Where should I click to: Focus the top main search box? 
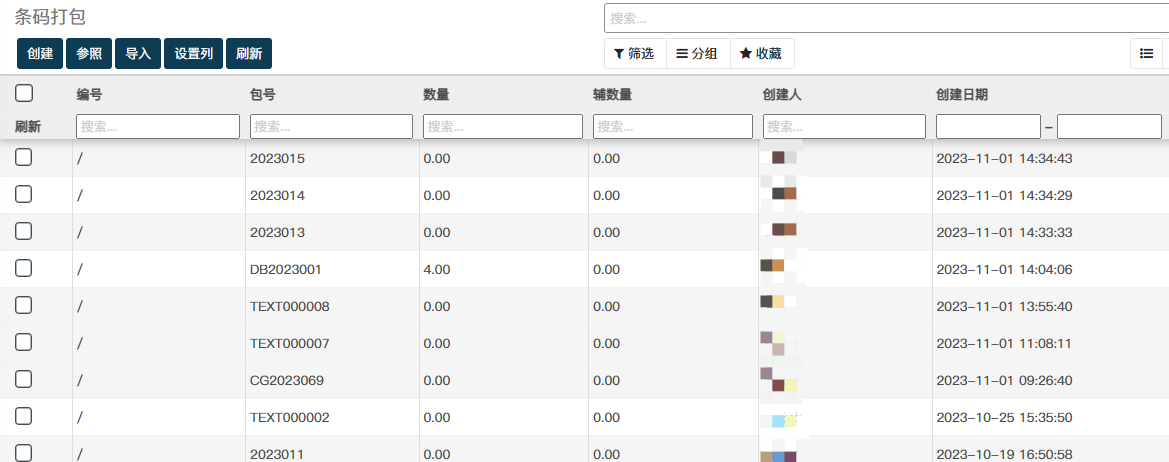click(x=886, y=18)
